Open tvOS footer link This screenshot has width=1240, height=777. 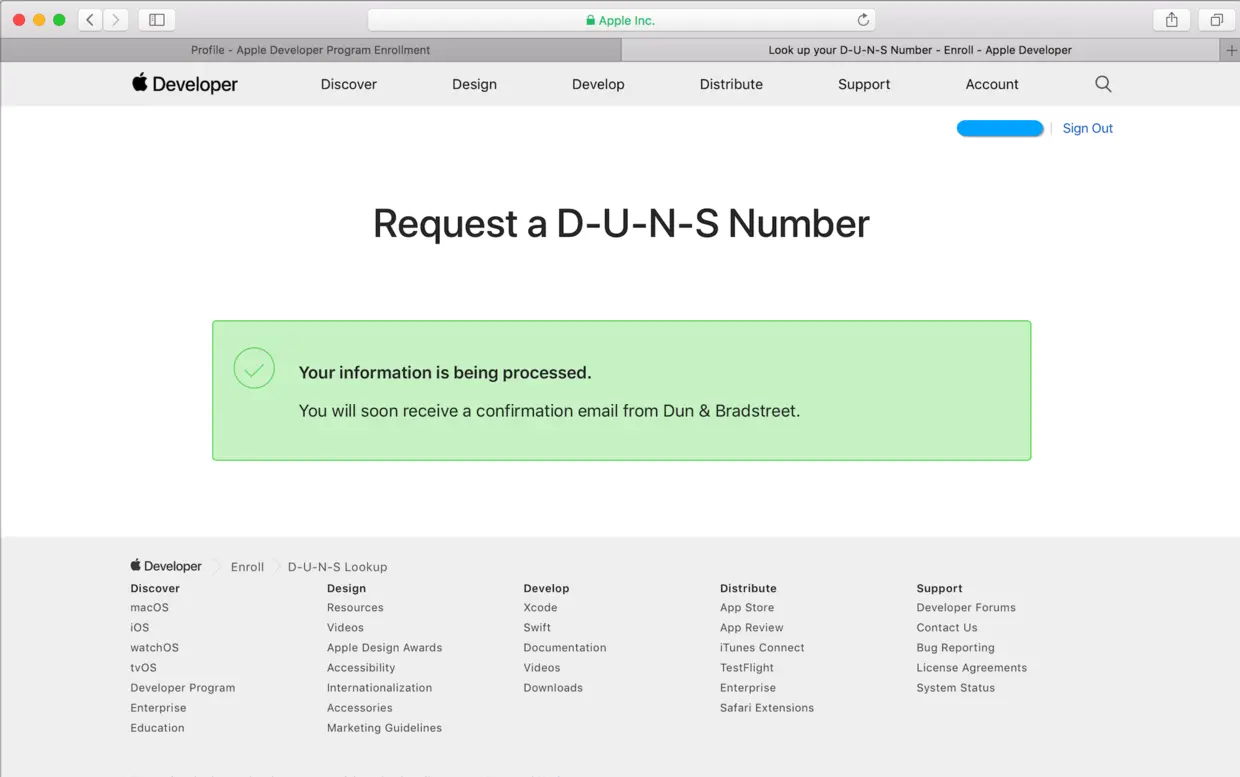pos(143,668)
